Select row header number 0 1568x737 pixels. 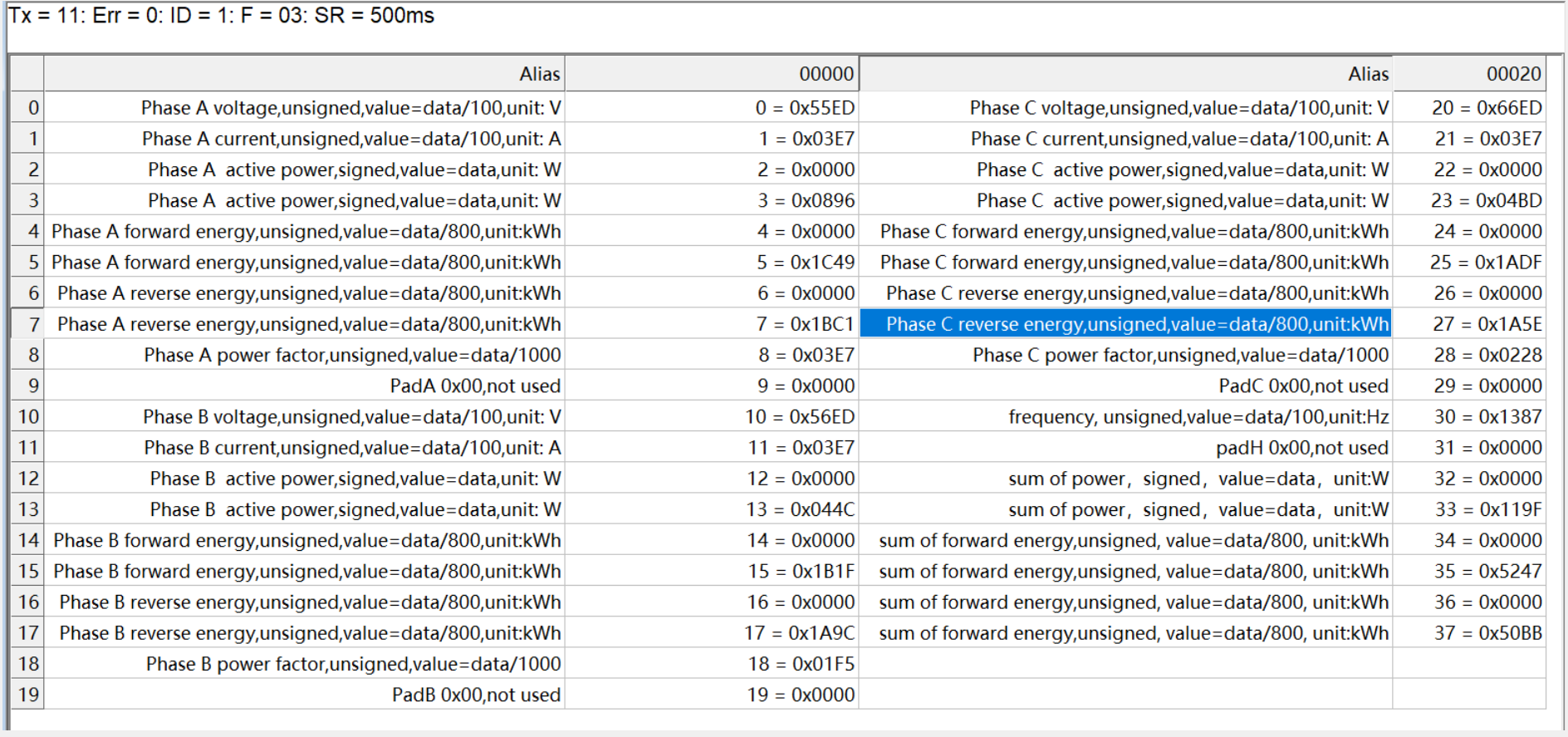click(27, 108)
